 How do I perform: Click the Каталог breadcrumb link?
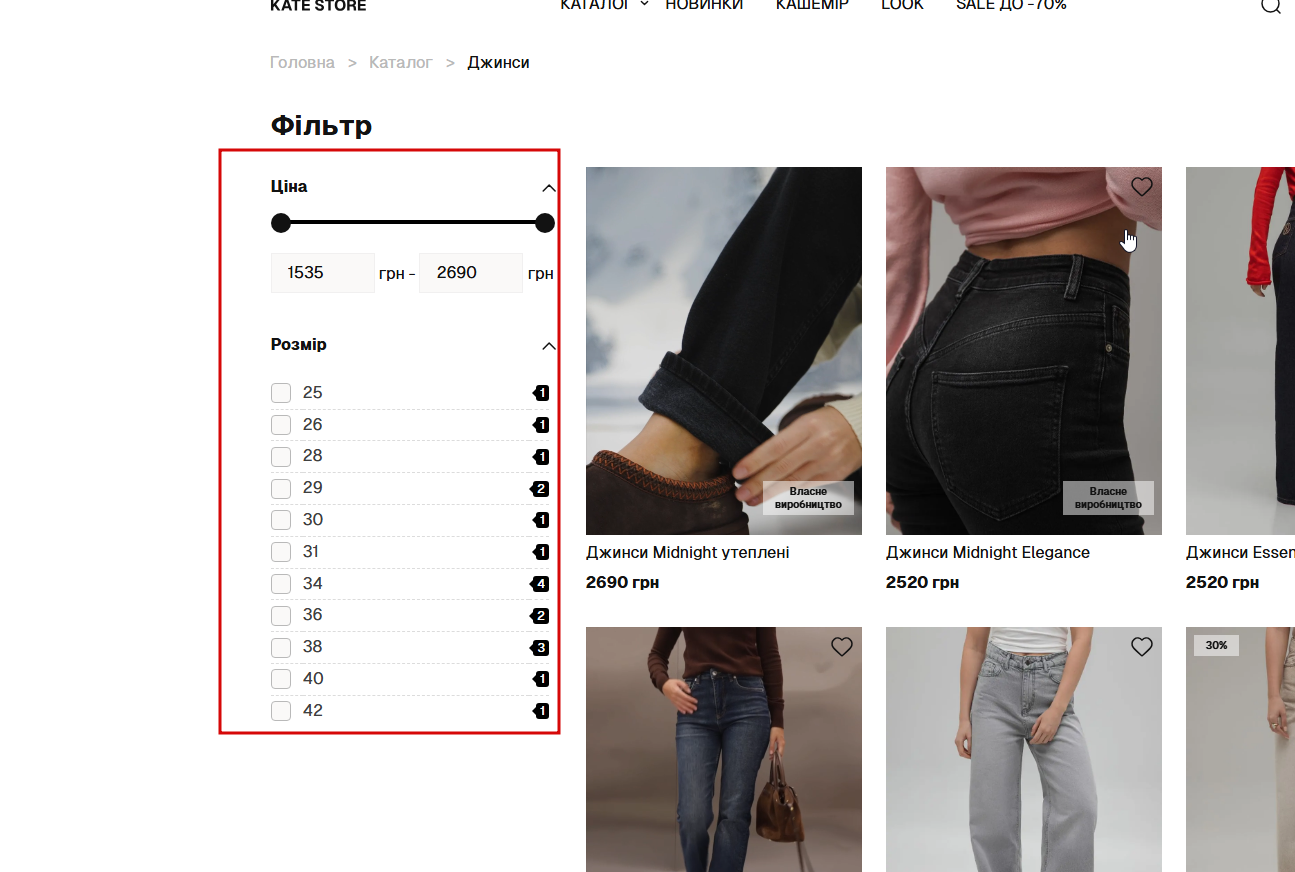tap(401, 63)
